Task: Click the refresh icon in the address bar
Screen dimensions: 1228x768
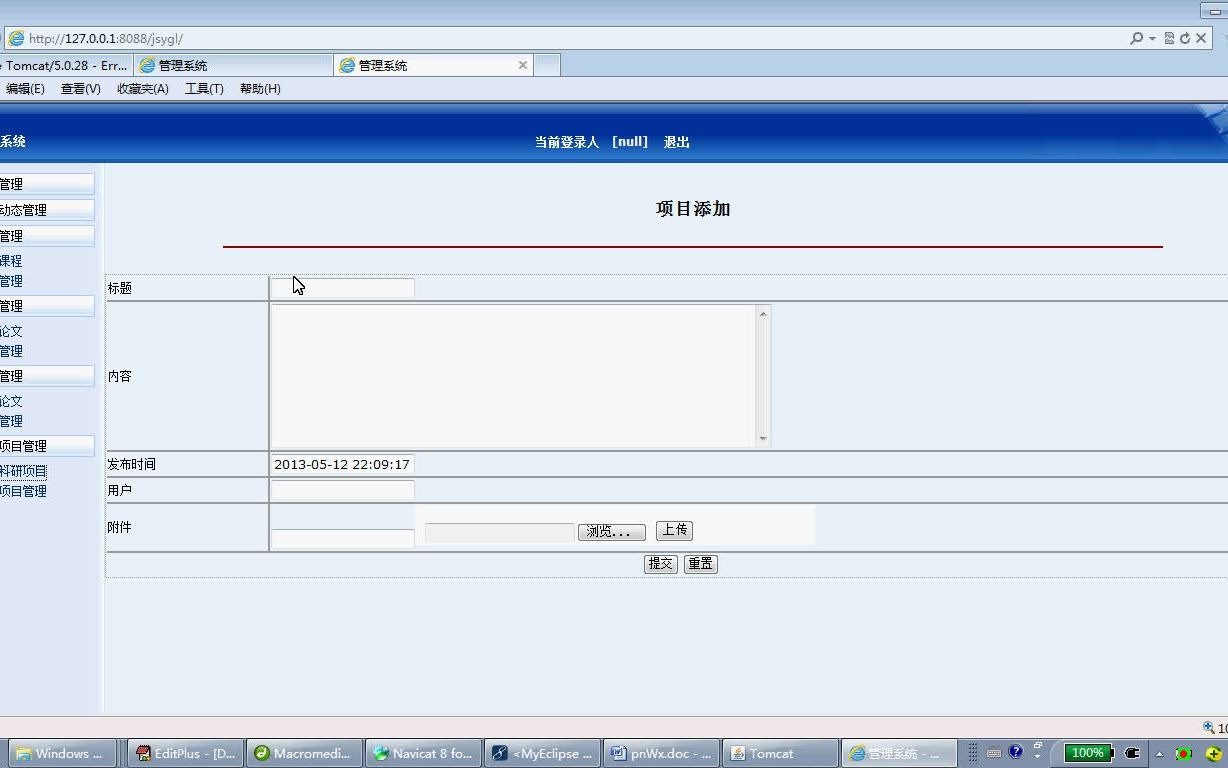Action: (x=1185, y=38)
